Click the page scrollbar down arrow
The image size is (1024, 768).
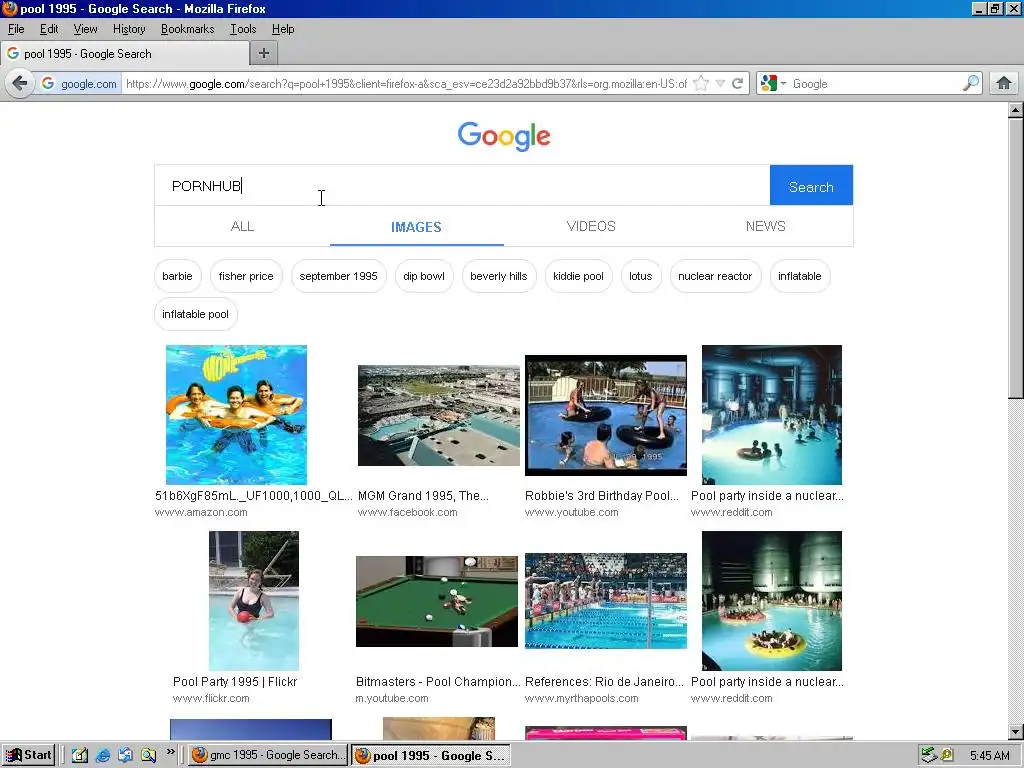tap(1016, 732)
